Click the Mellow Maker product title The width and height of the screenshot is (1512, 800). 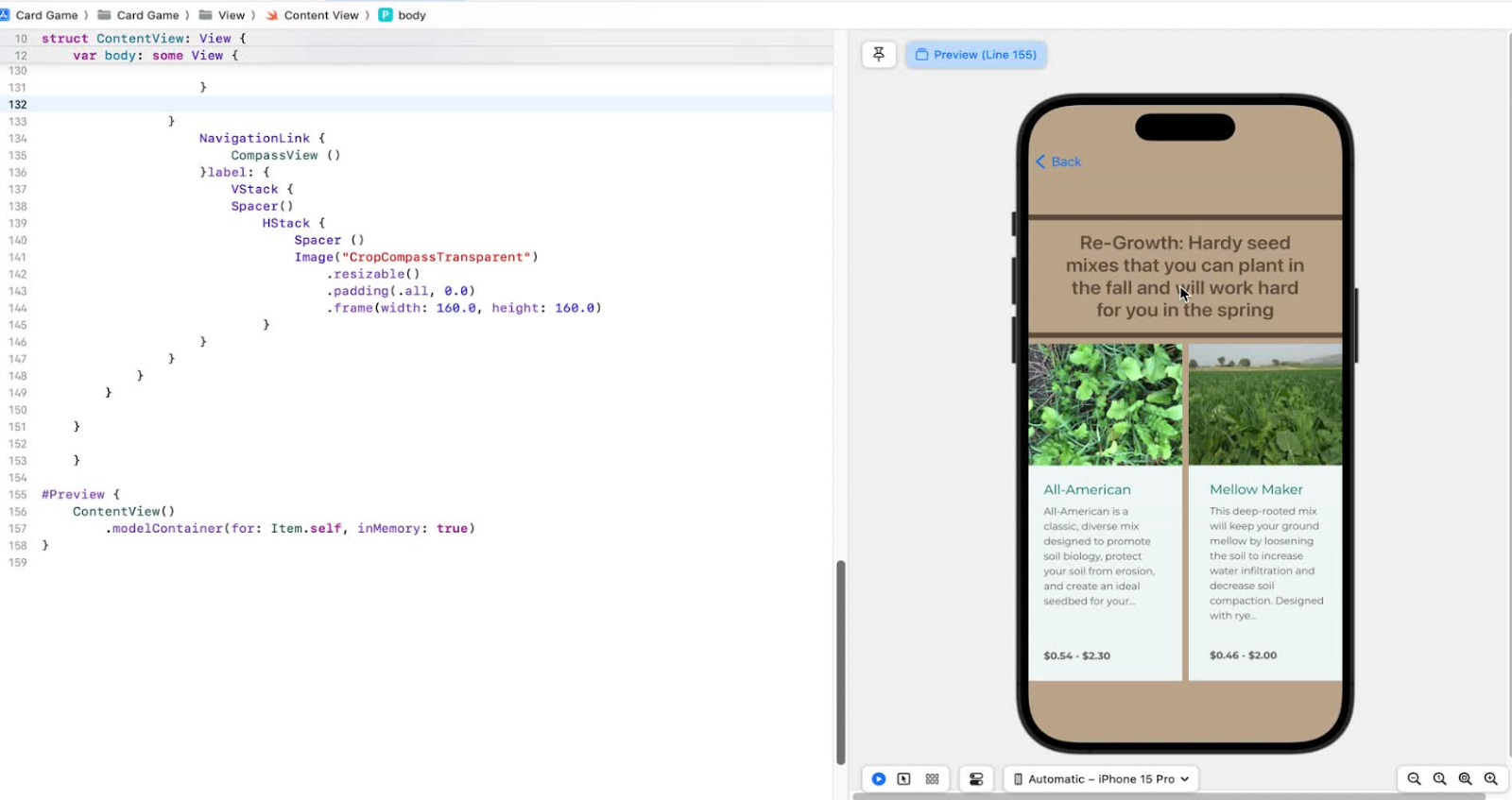point(1256,489)
